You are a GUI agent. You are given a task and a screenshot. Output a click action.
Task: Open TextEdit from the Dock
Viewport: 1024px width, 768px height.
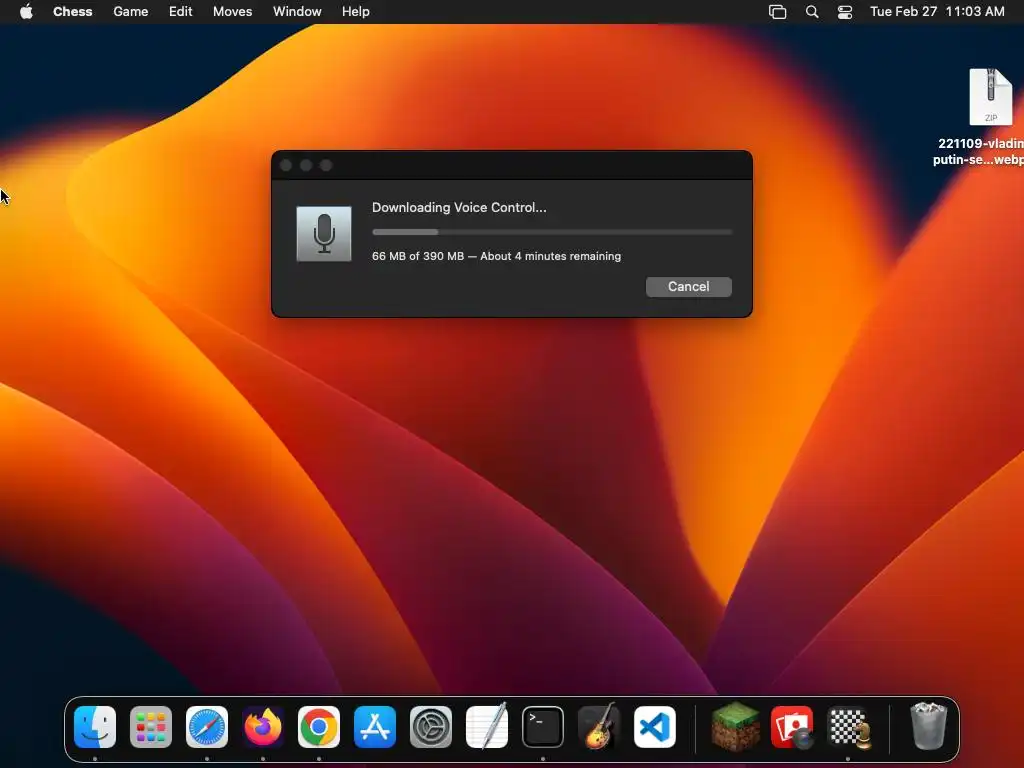click(x=487, y=727)
